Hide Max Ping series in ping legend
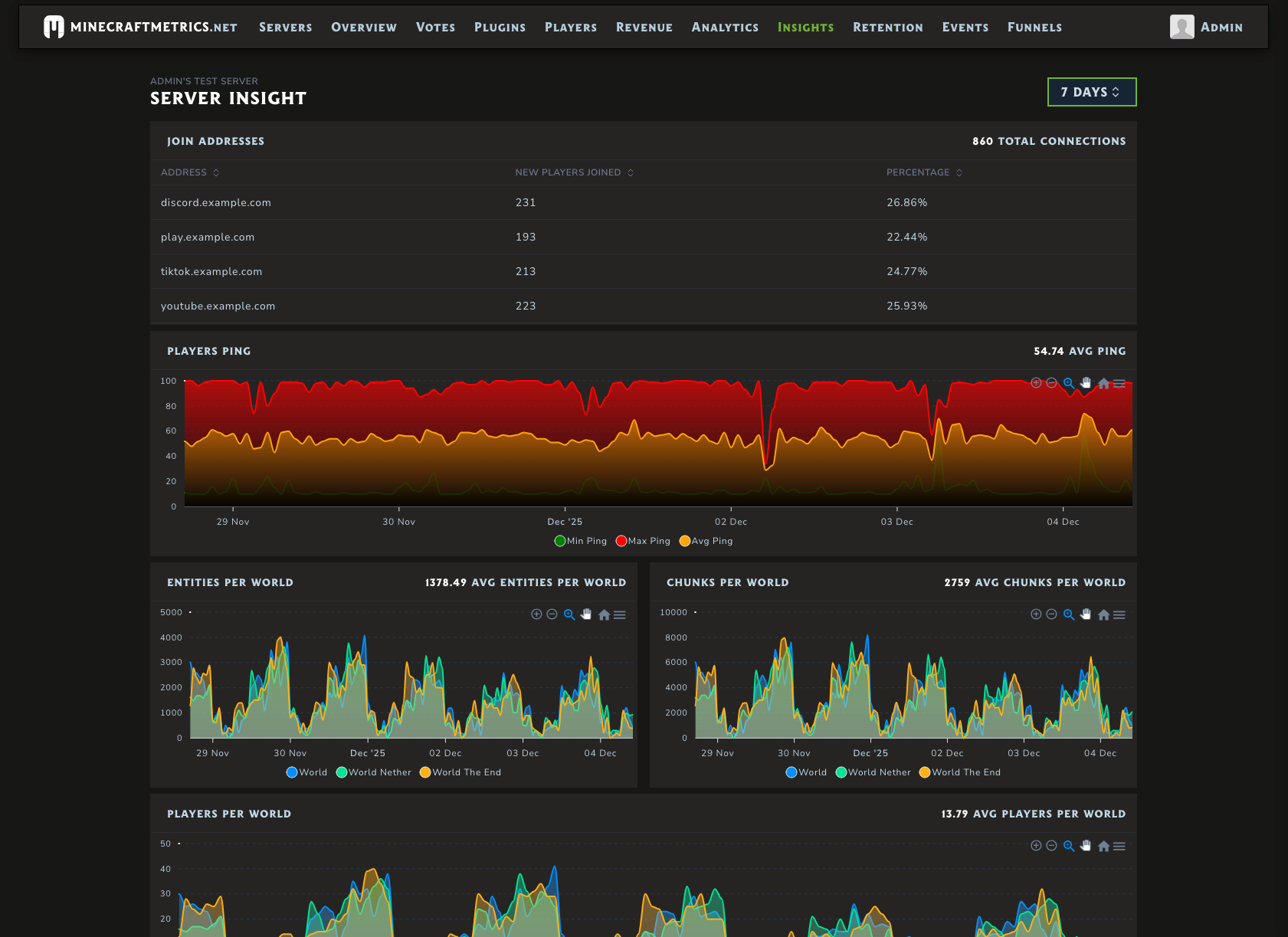Screen dimensions: 1288x937 pos(643,541)
